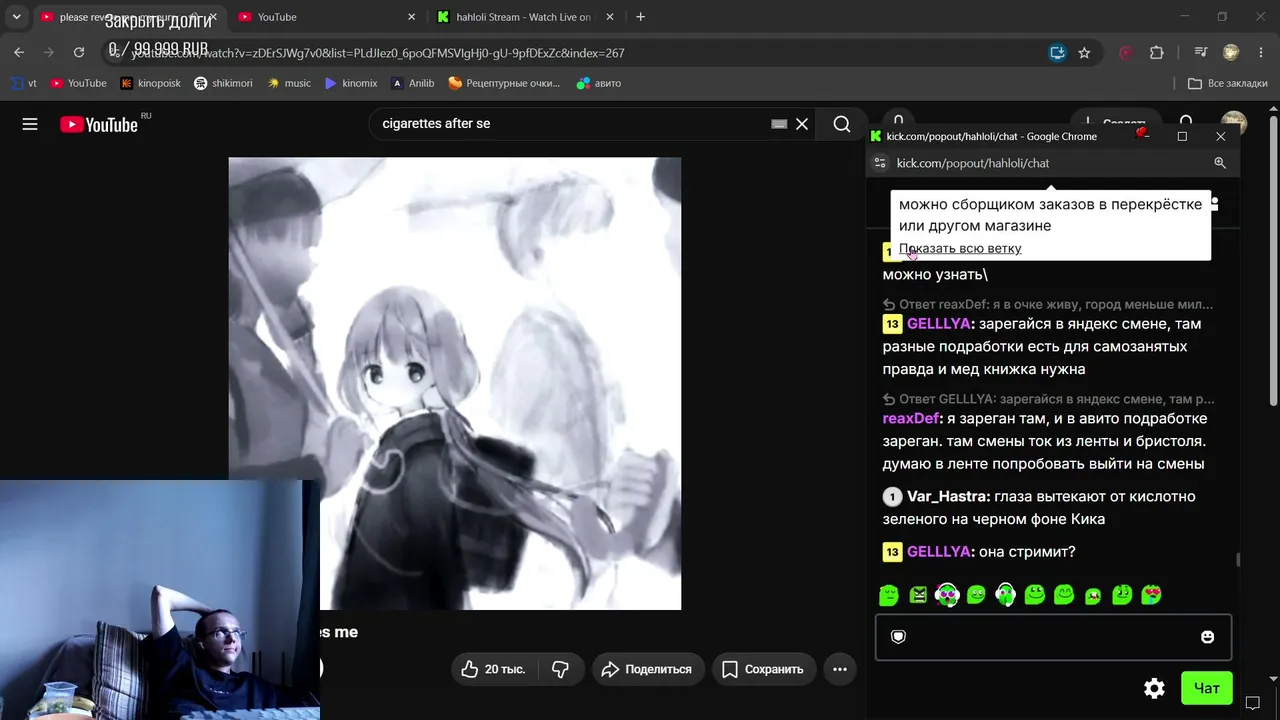This screenshot has height=720, width=1280.
Task: Click Var_Hastra username in chat
Action: pos(947,496)
